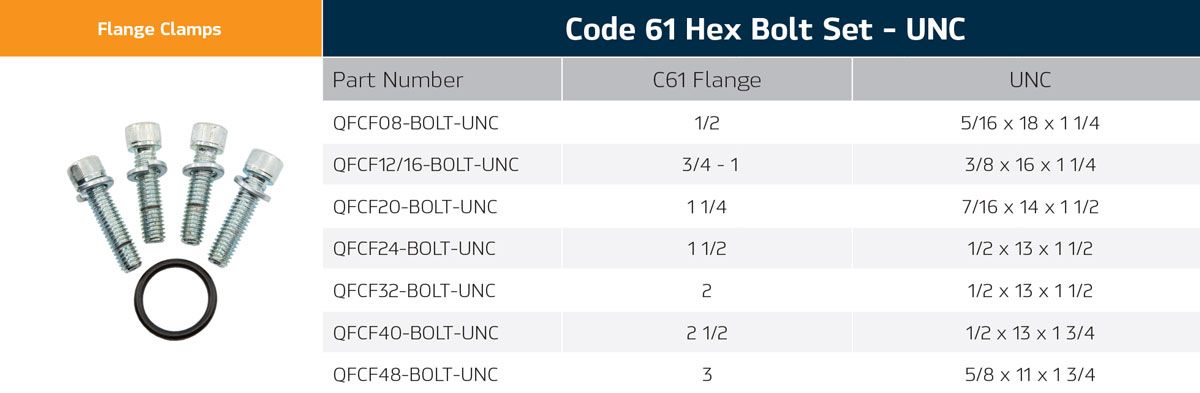Click the 5/8 x 11 x 1 3/4 cell
The width and height of the screenshot is (1200, 393).
[1027, 375]
